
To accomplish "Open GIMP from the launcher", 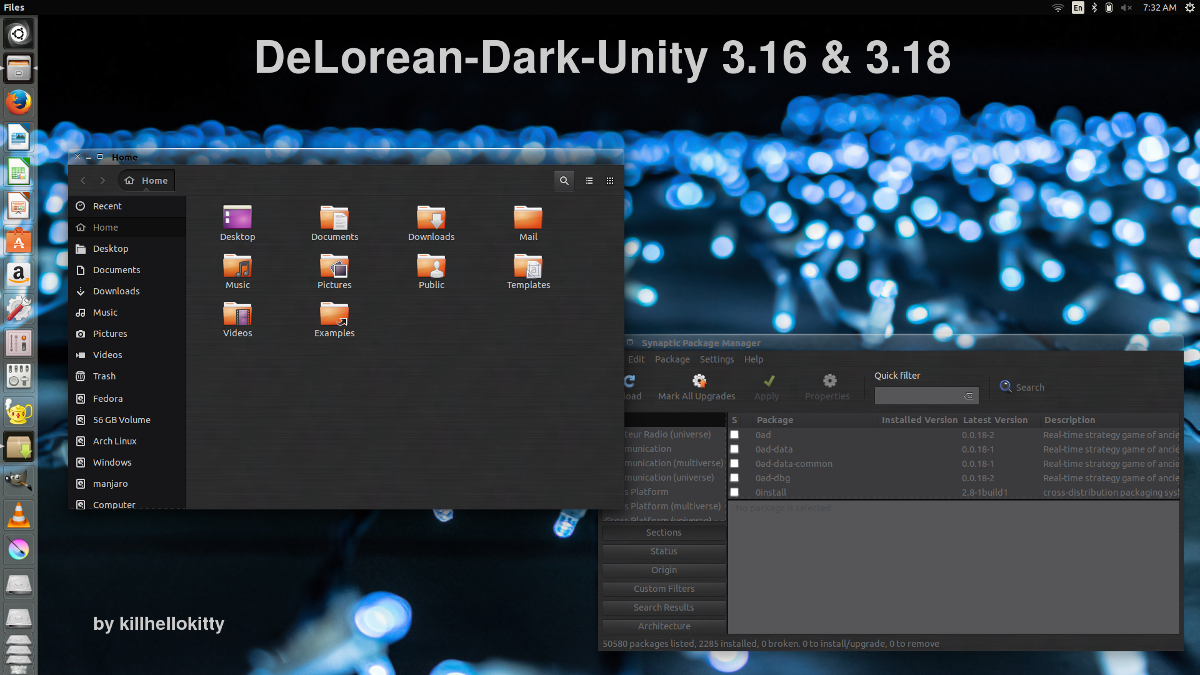I will [x=19, y=480].
